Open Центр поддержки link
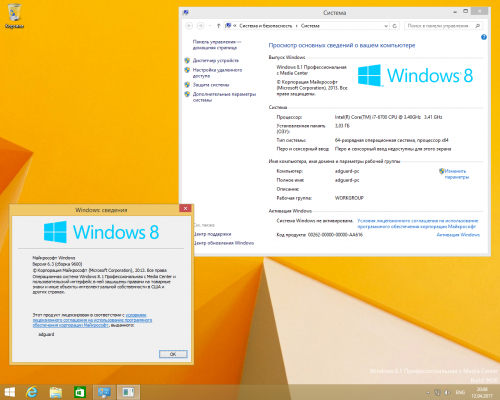This screenshot has width=500, height=400. 213,234
